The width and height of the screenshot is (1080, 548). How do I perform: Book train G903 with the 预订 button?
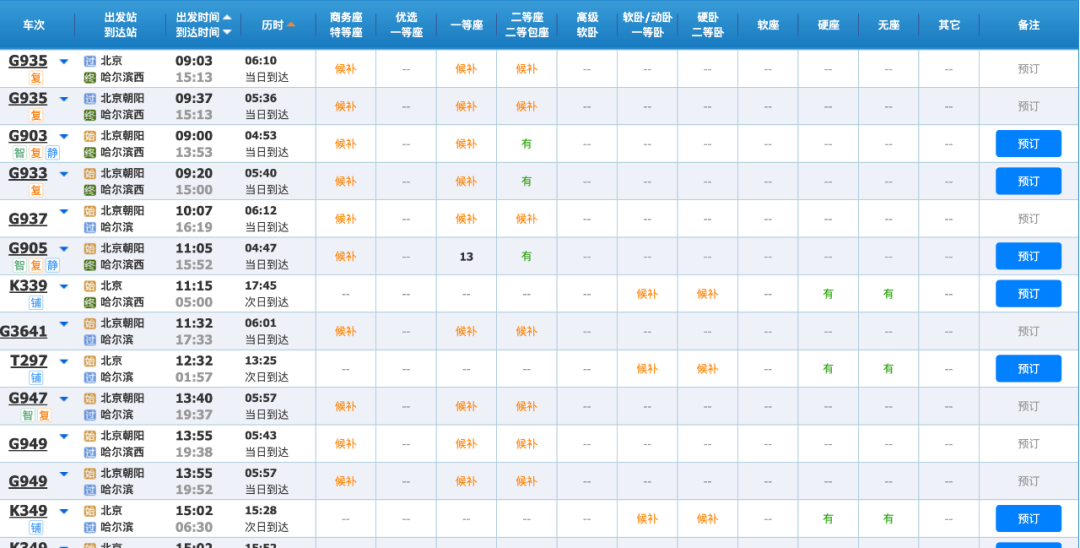click(x=1028, y=144)
